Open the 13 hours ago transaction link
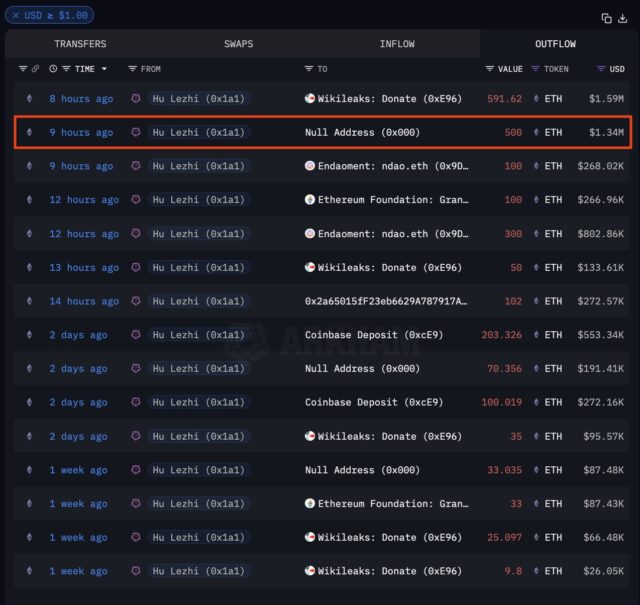The height and width of the screenshot is (605, 640). click(84, 267)
